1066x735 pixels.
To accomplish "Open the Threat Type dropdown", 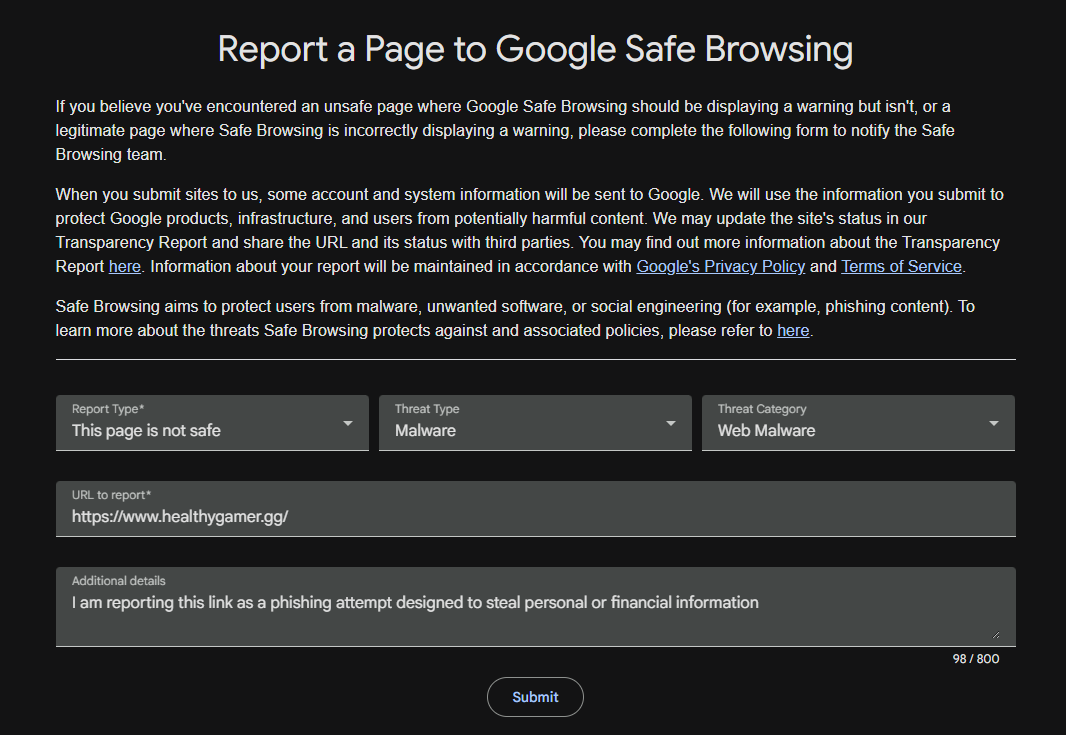I will [x=535, y=422].
